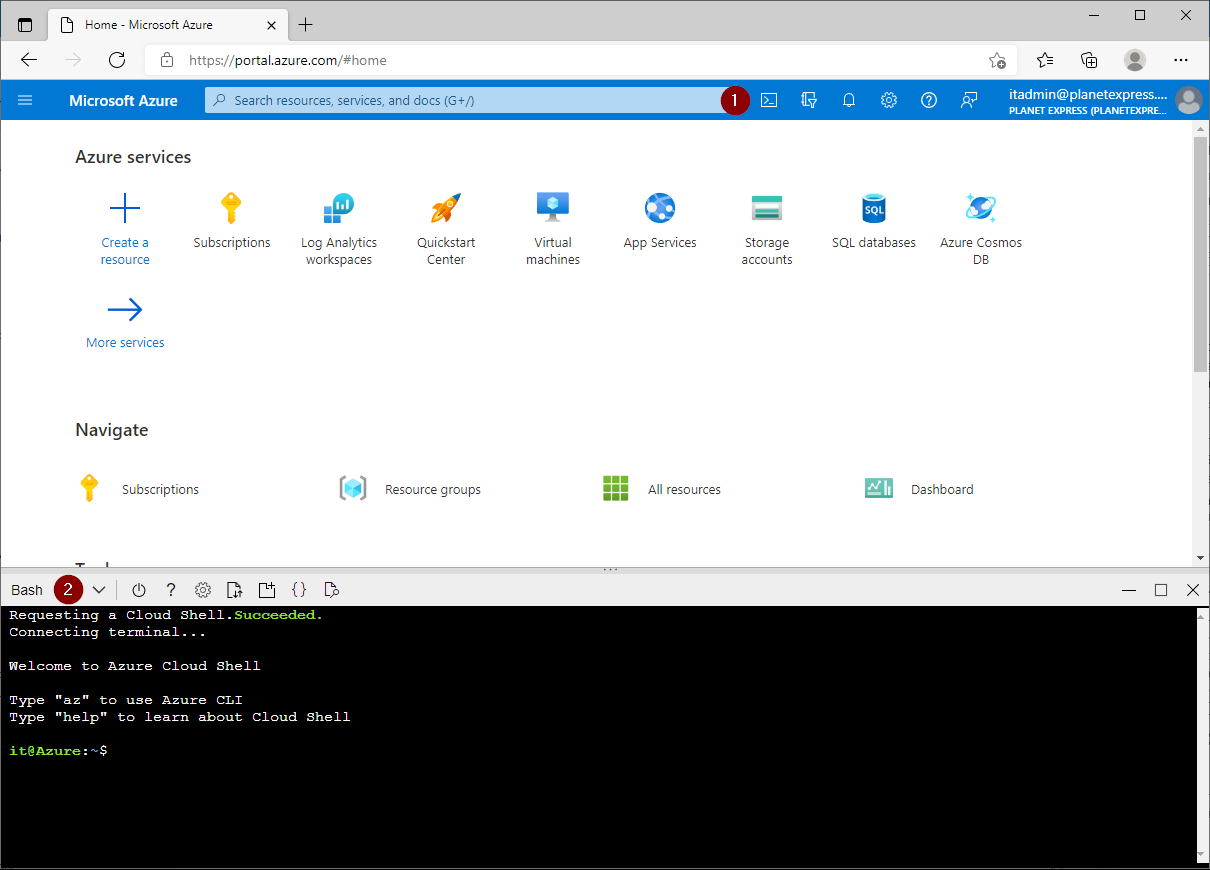Open a new browser tab
This screenshot has width=1210, height=870.
(306, 24)
